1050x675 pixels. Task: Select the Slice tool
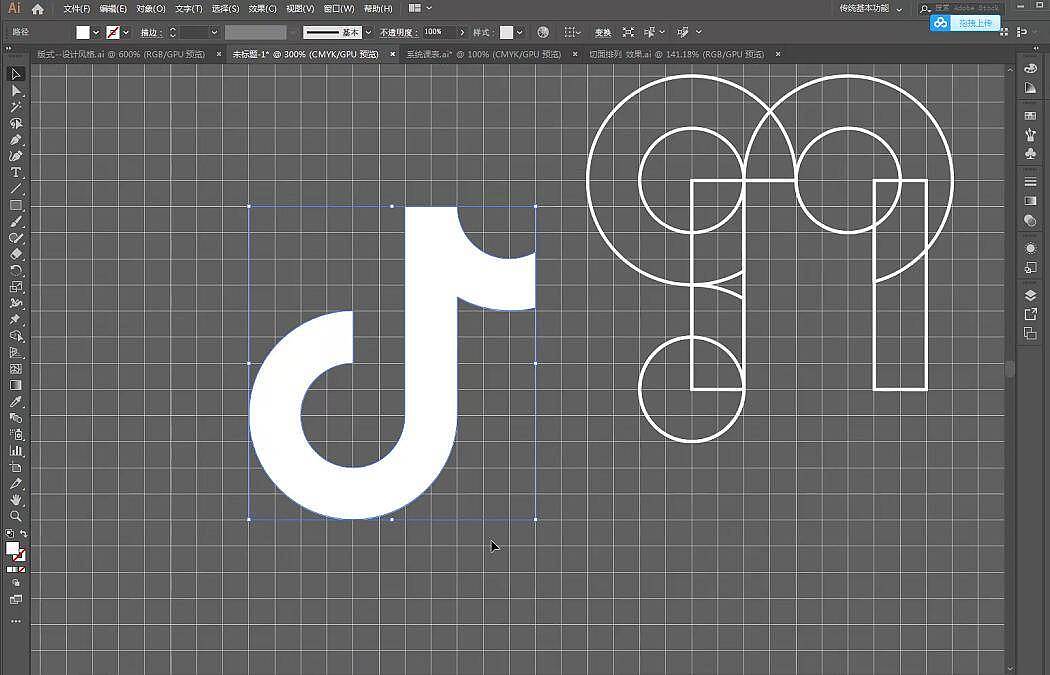(x=16, y=483)
